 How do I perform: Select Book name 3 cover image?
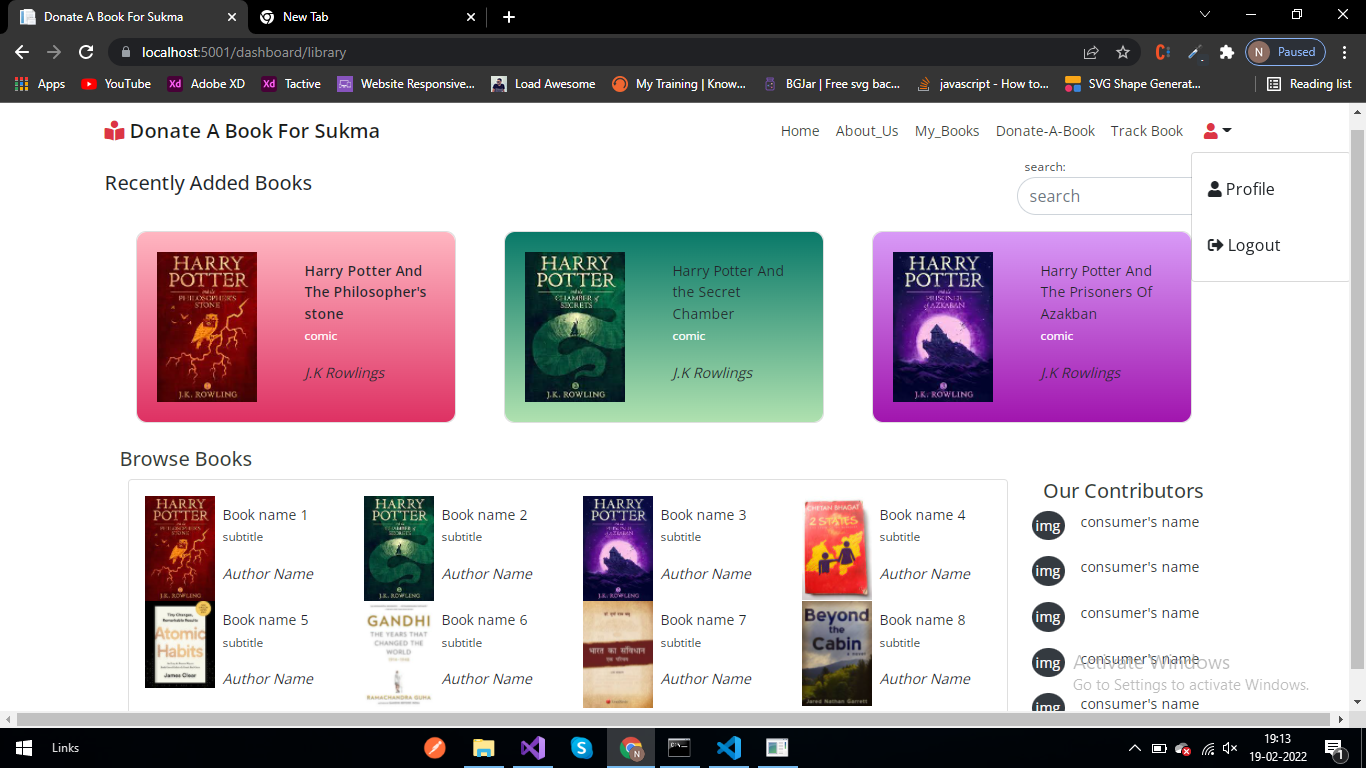[x=618, y=548]
